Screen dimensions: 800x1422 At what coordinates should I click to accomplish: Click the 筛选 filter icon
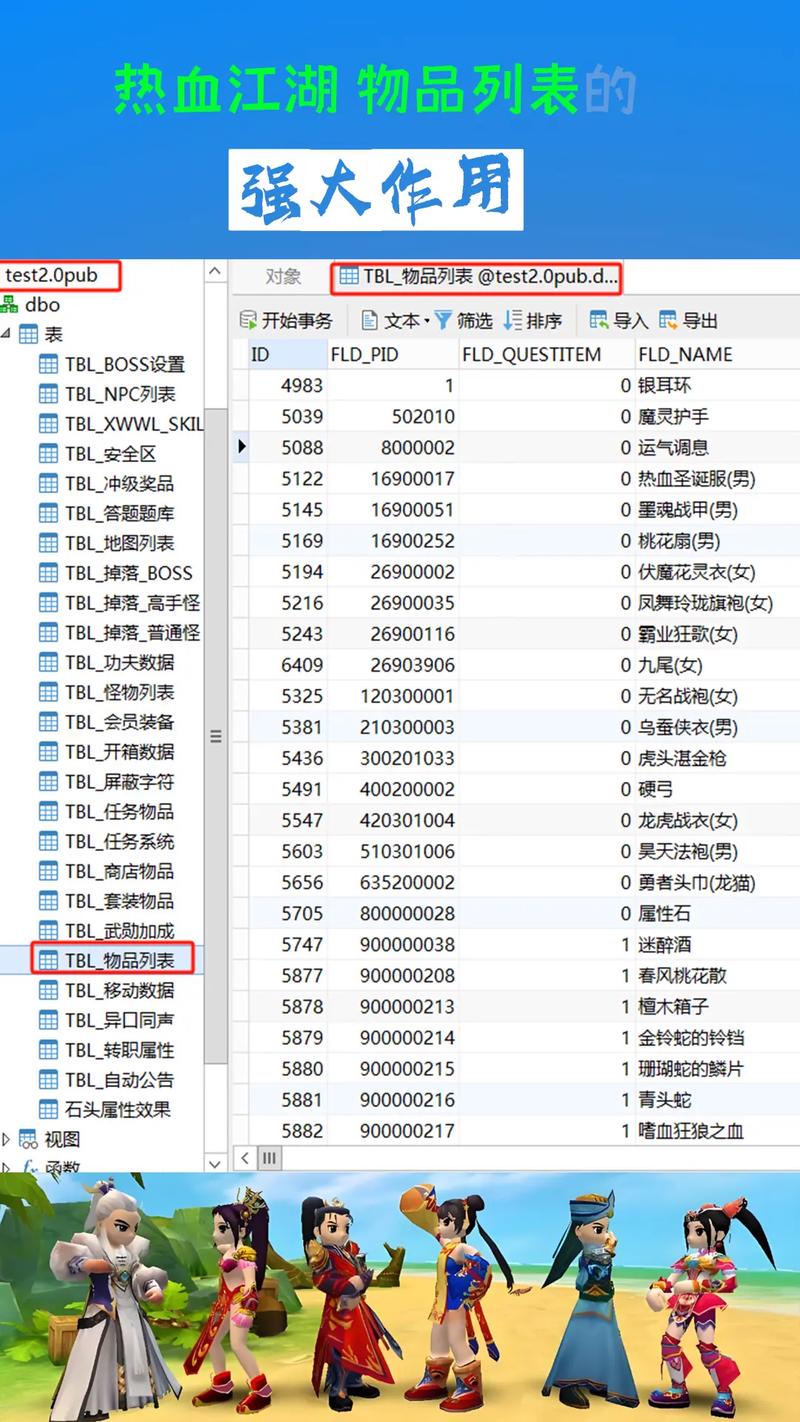point(443,320)
